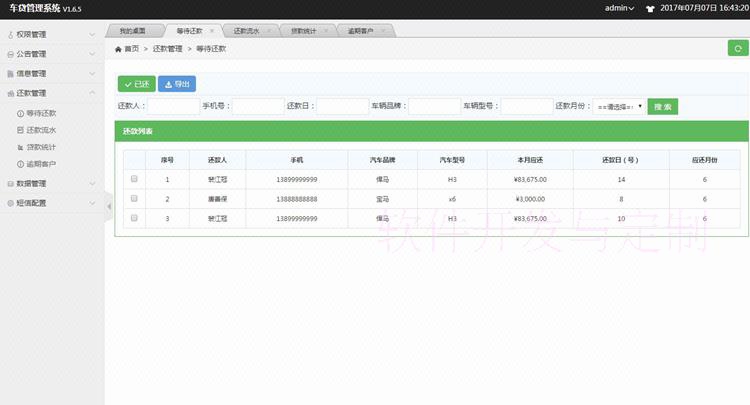
Task: Tick the checkbox for table row 3
Action: click(134, 218)
